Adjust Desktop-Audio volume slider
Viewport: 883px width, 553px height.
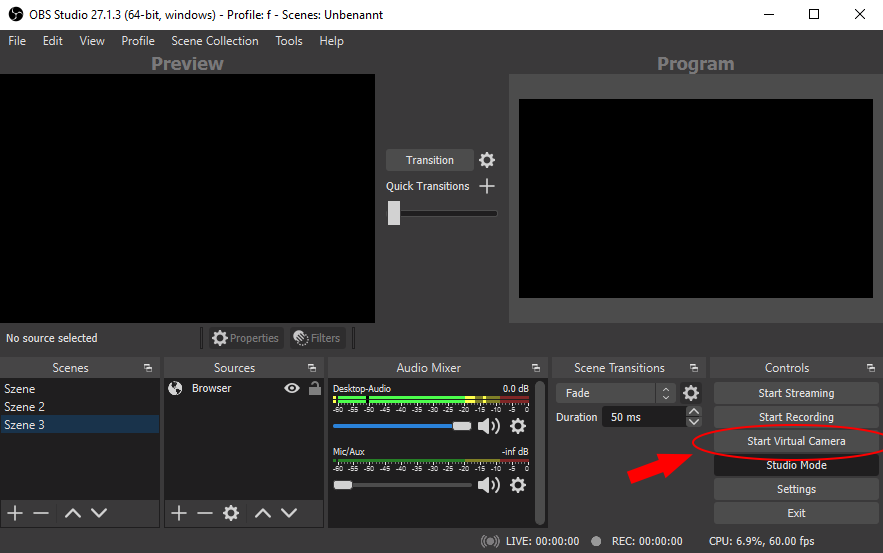402,426
